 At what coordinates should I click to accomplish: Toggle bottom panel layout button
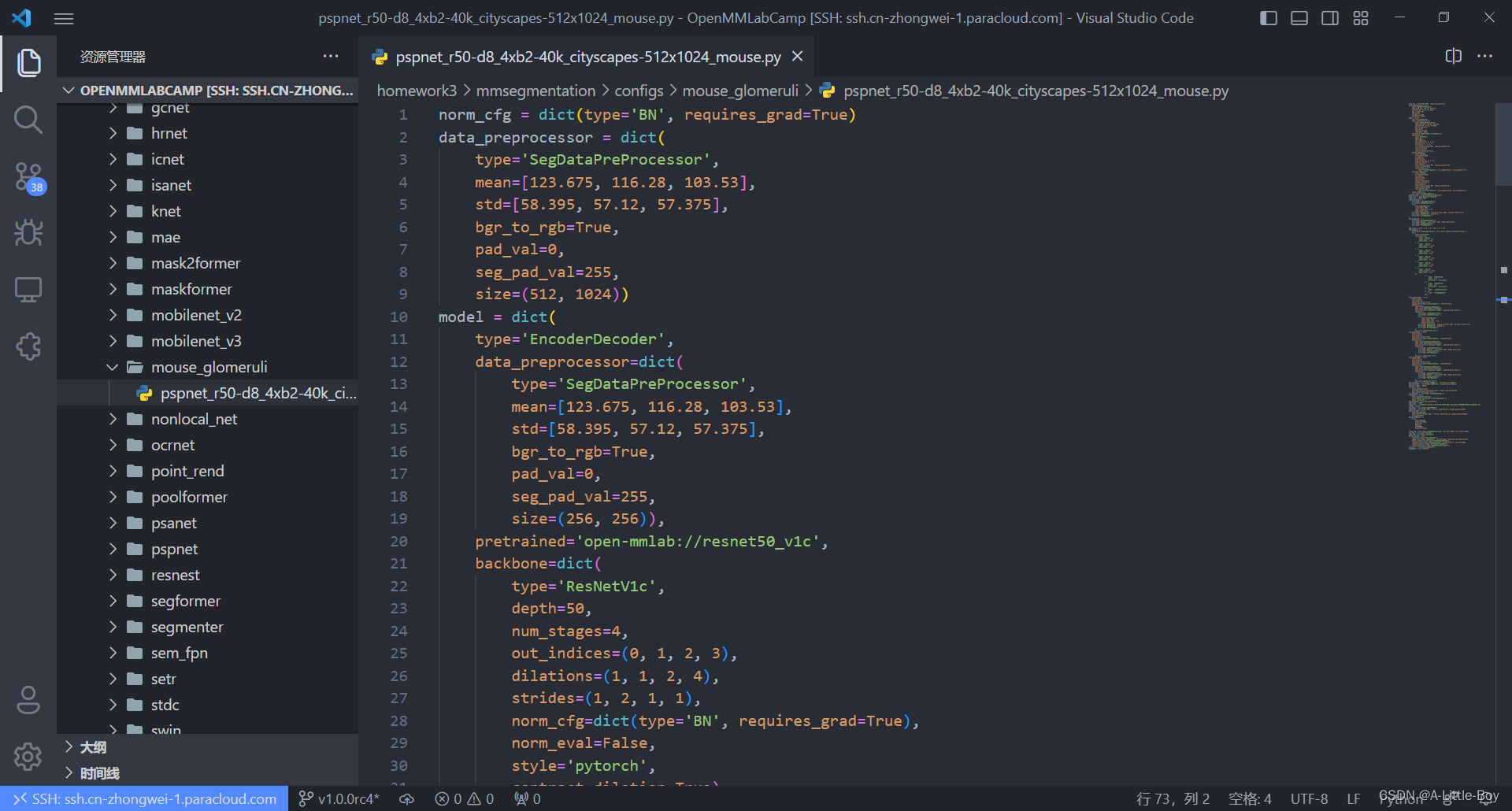[1299, 18]
